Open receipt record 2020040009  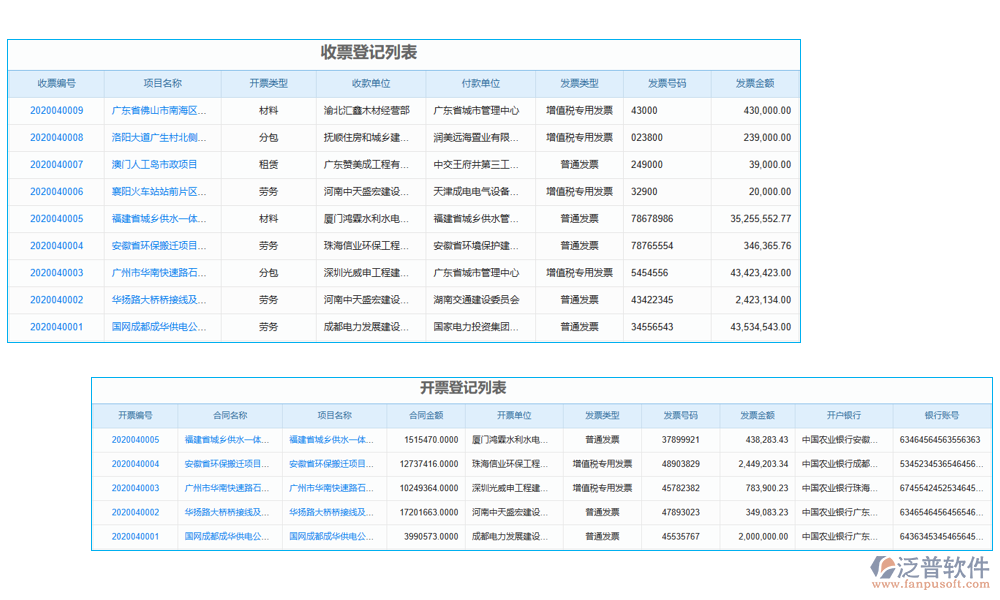pos(54,110)
